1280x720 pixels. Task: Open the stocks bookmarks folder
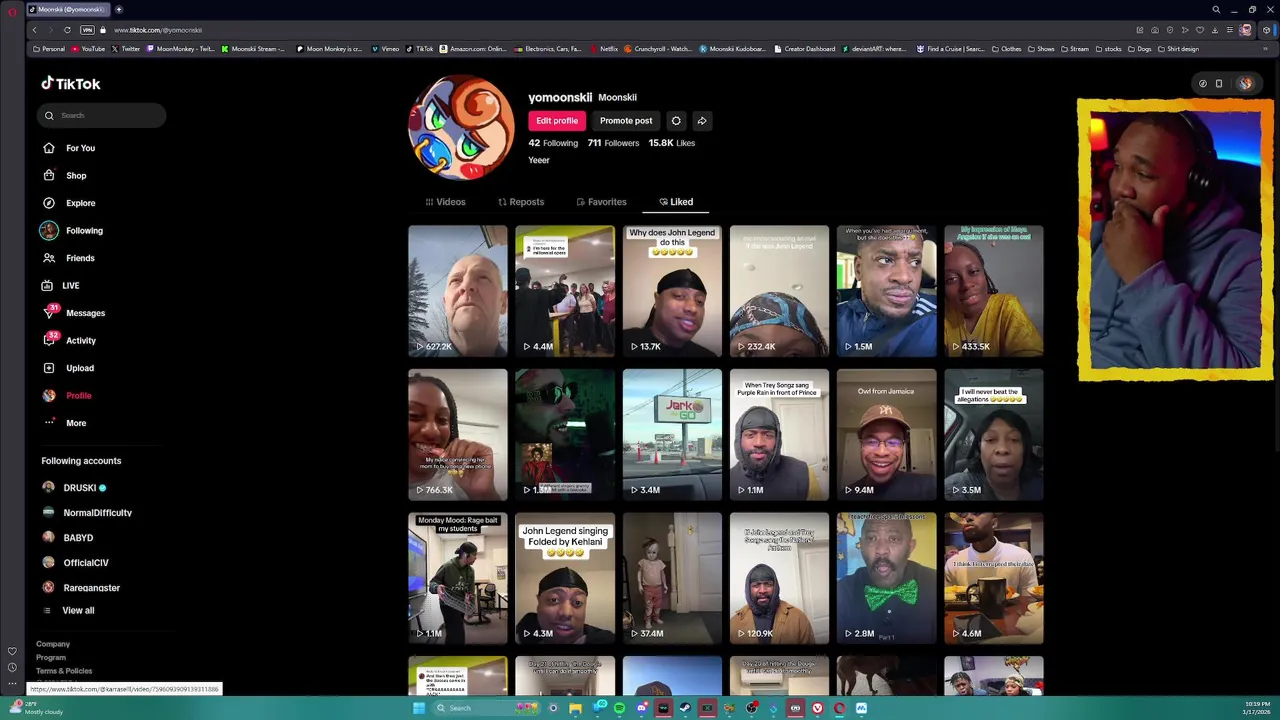click(x=1108, y=49)
